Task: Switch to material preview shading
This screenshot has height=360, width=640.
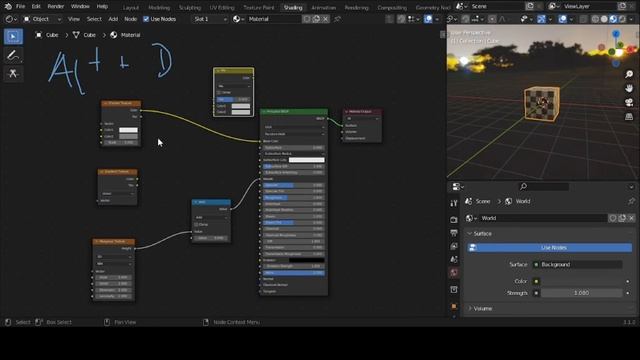Action: point(613,19)
